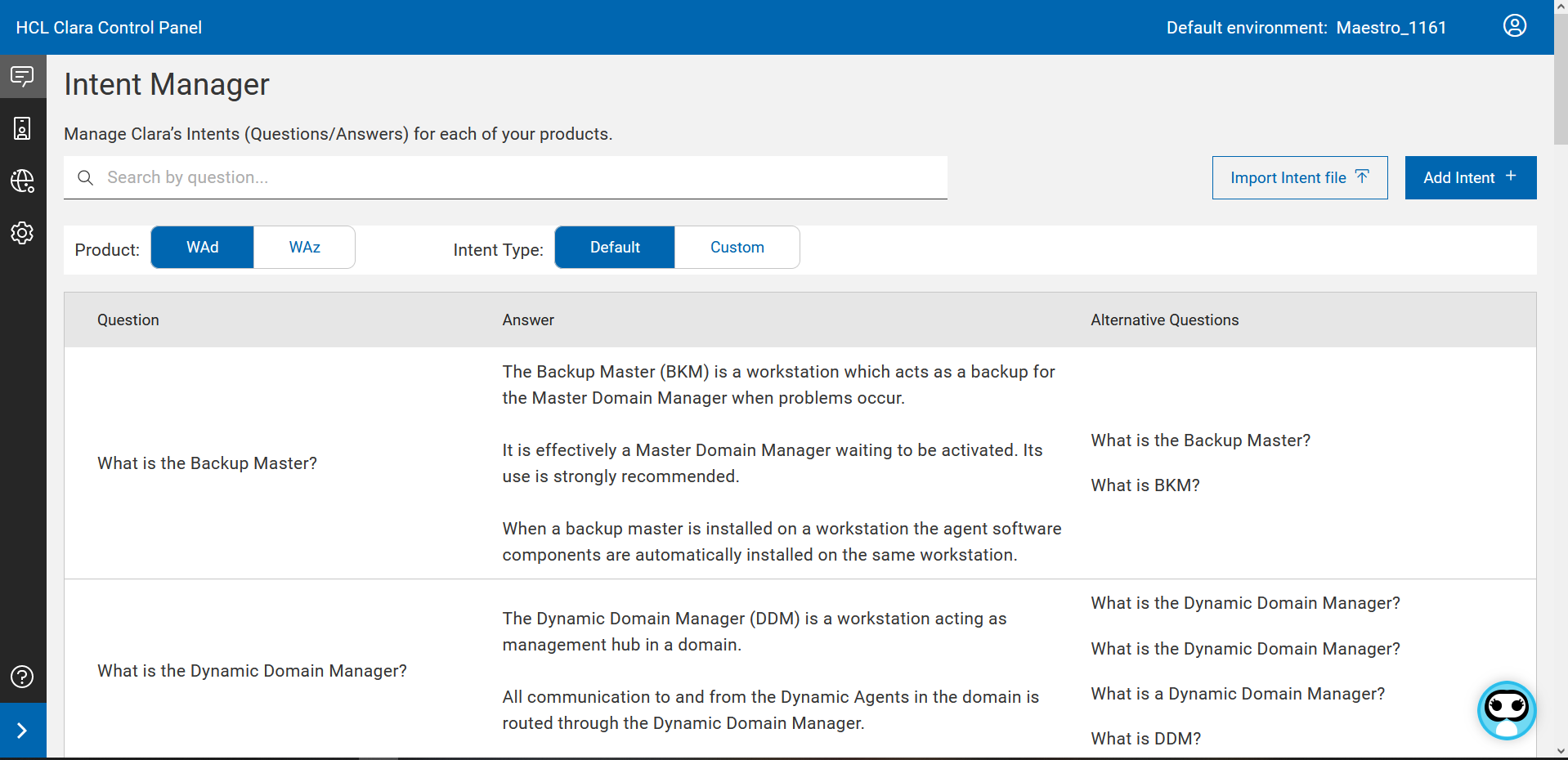Click the Add Intent button

coord(1470,178)
